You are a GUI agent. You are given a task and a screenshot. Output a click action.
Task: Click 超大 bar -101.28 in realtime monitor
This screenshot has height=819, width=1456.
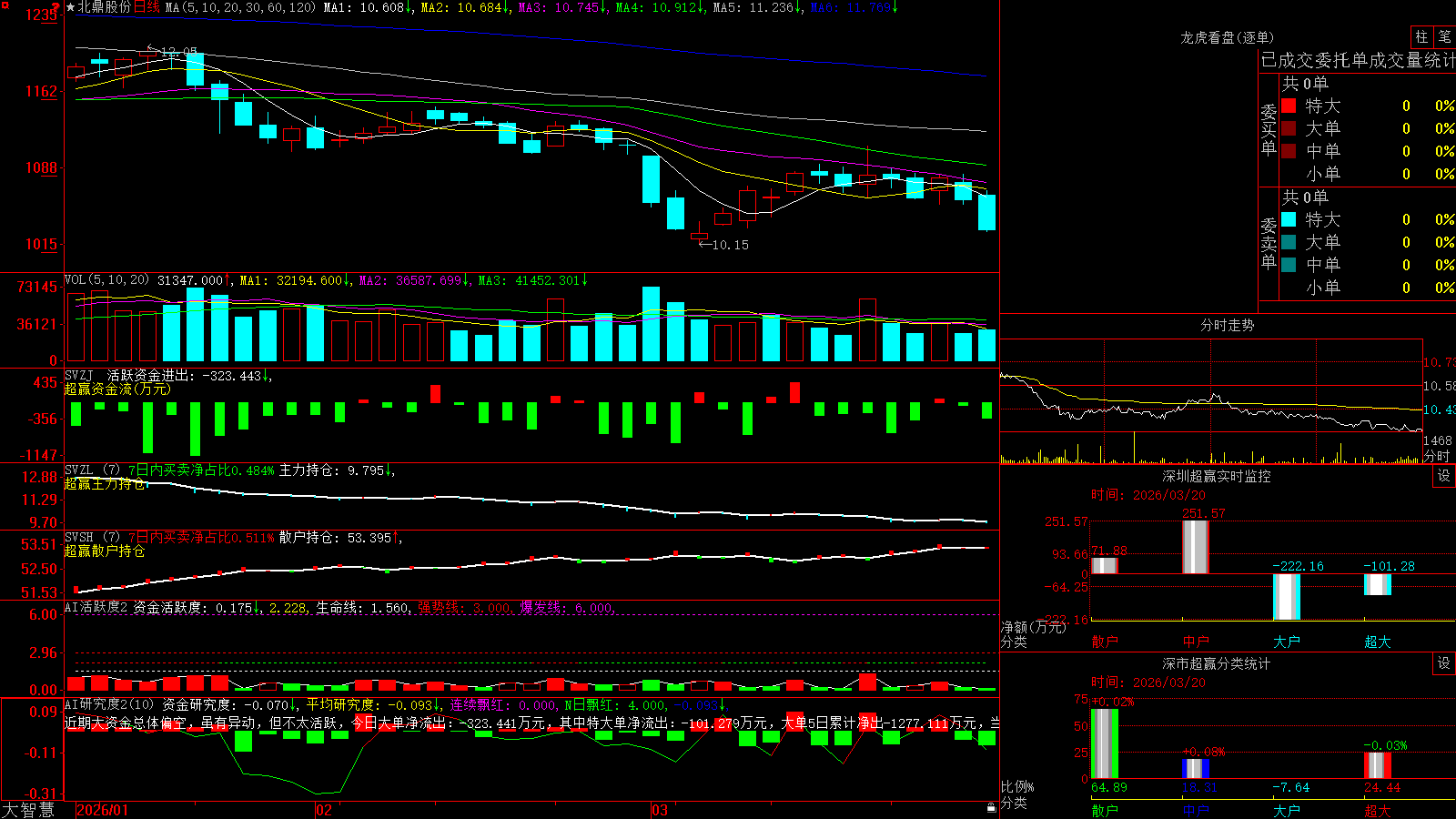(1378, 584)
